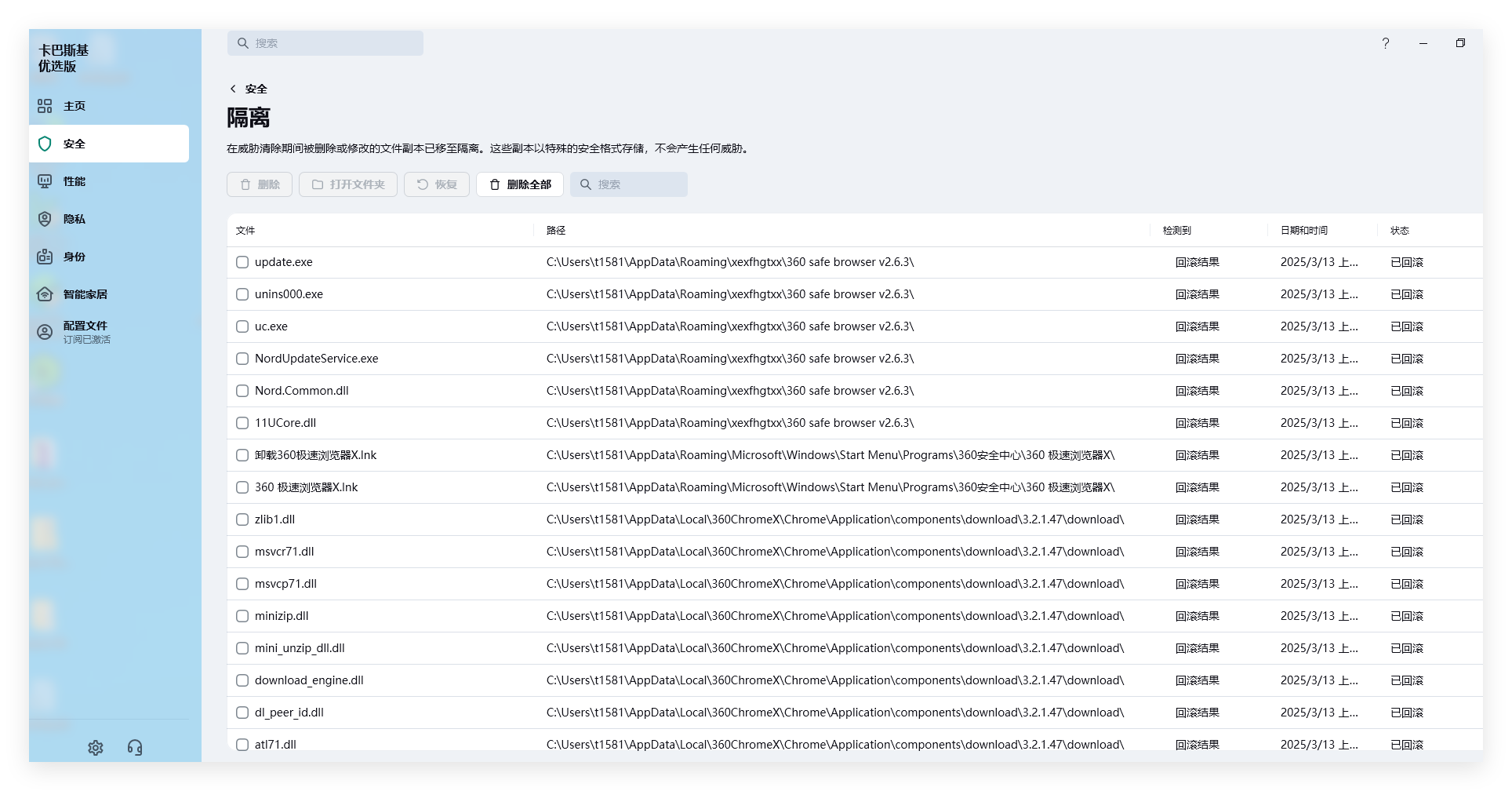Sort by the 路径 column header
The image size is (1512, 791).
556,231
